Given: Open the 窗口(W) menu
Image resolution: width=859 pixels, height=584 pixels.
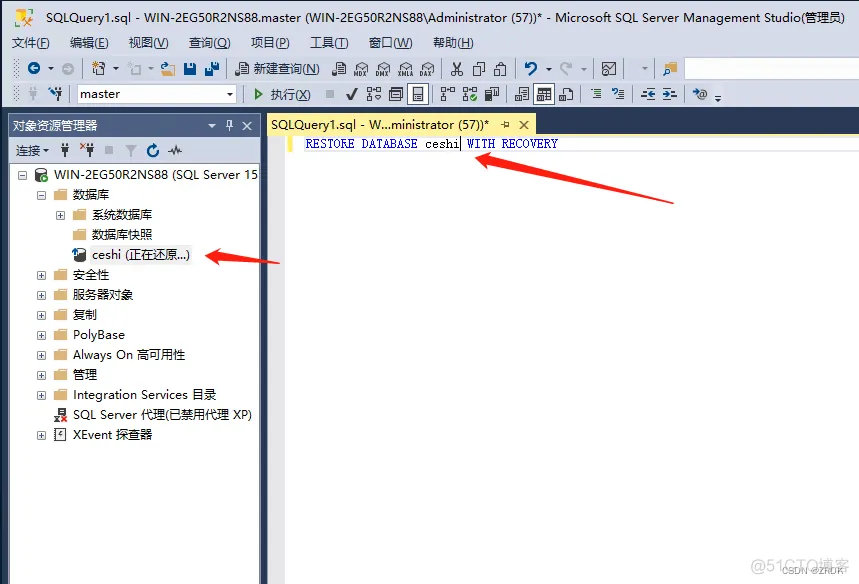Looking at the screenshot, I should 390,43.
